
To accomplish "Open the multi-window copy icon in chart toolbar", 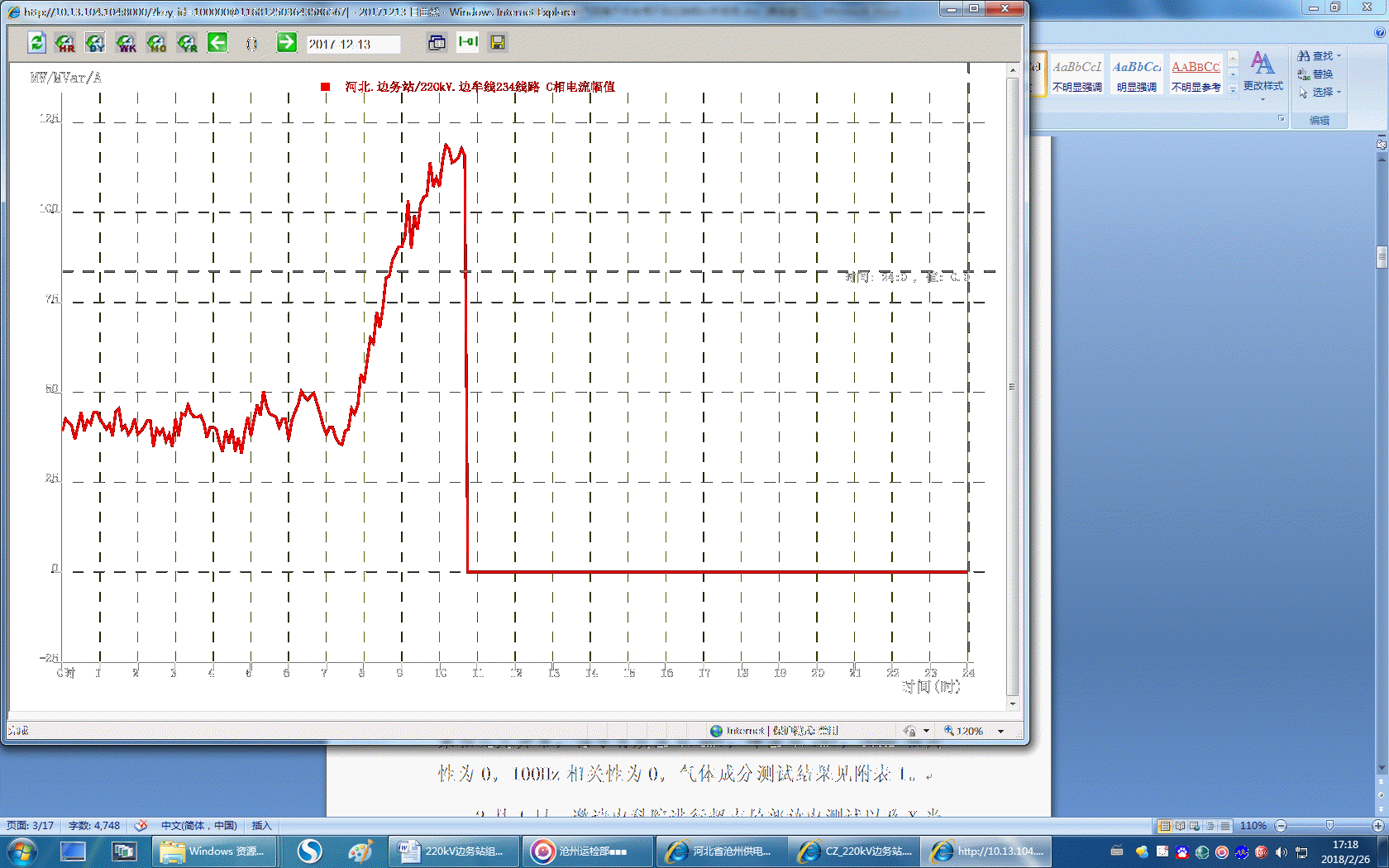I will [437, 42].
